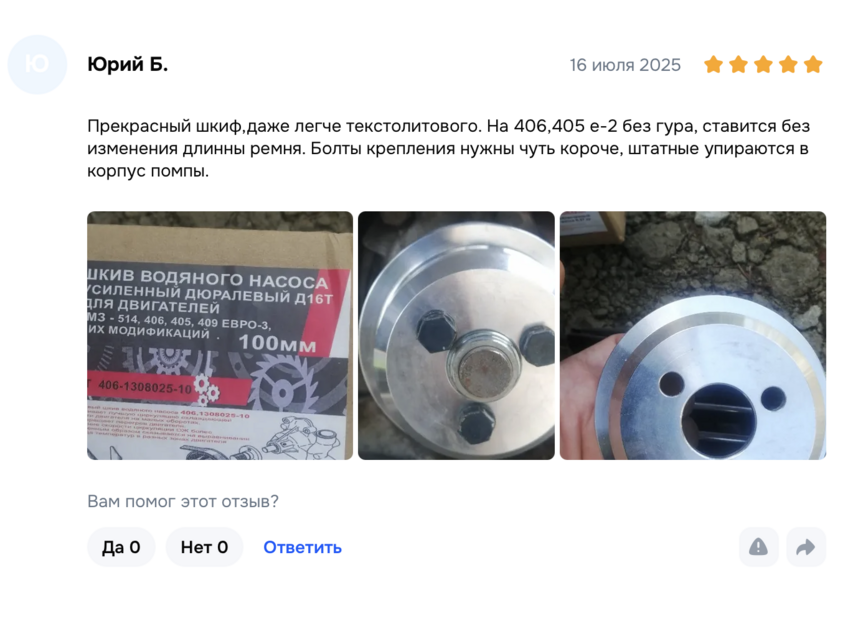Vote Да on review helpfulness

tap(121, 547)
